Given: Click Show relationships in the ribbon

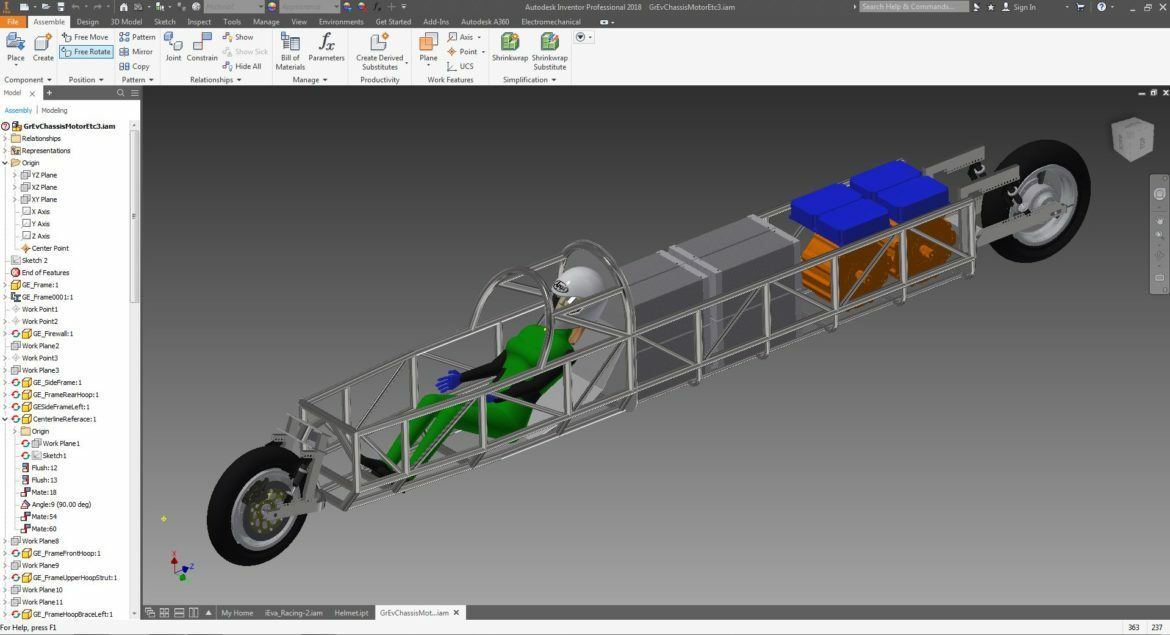Looking at the screenshot, I should pyautogui.click(x=238, y=37).
